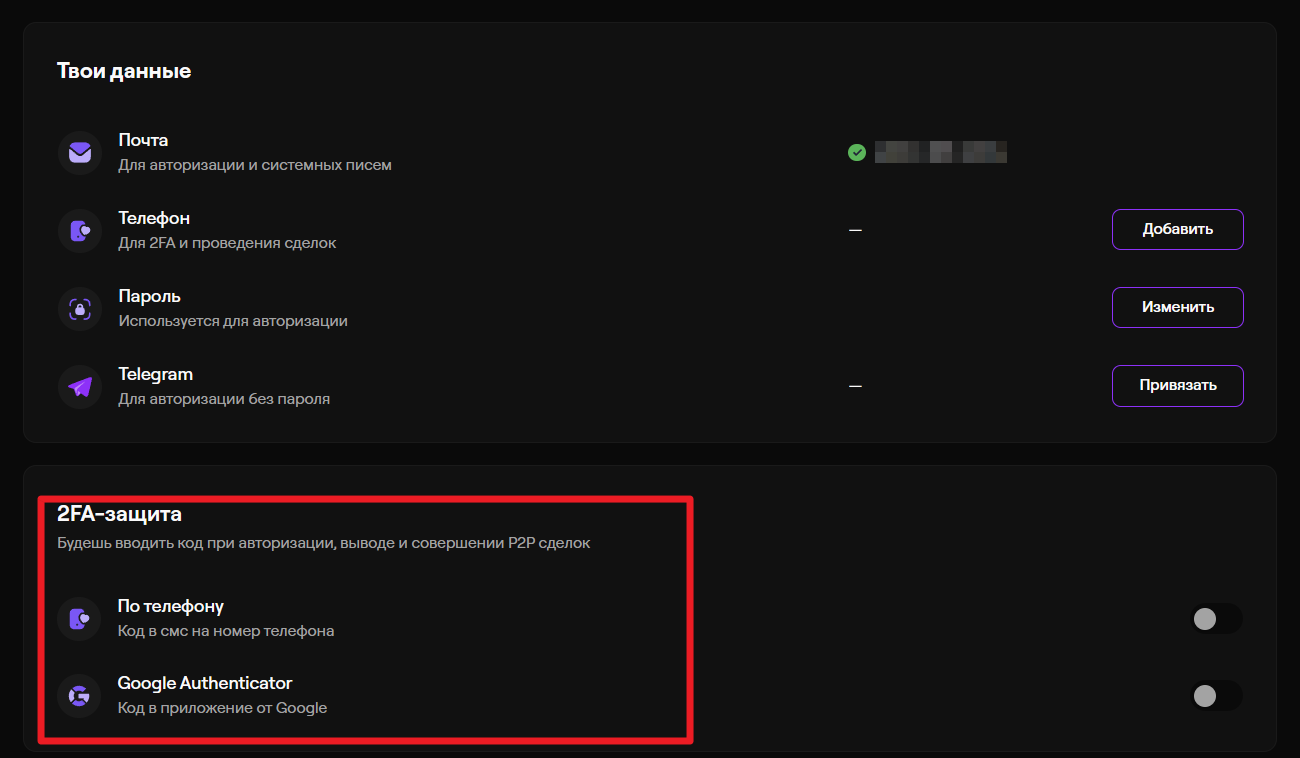The image size is (1300, 758).
Task: Click the Твои данные heading
Action: coord(124,71)
